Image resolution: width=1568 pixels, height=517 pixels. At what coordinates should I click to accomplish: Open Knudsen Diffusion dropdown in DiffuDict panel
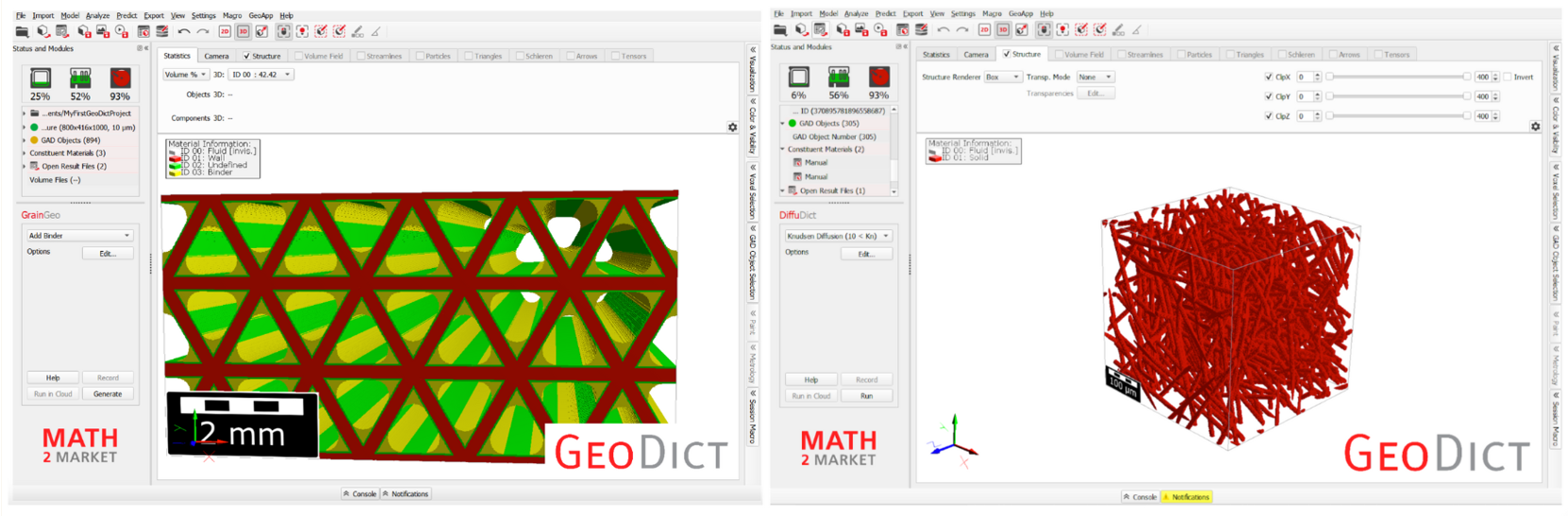click(x=838, y=236)
